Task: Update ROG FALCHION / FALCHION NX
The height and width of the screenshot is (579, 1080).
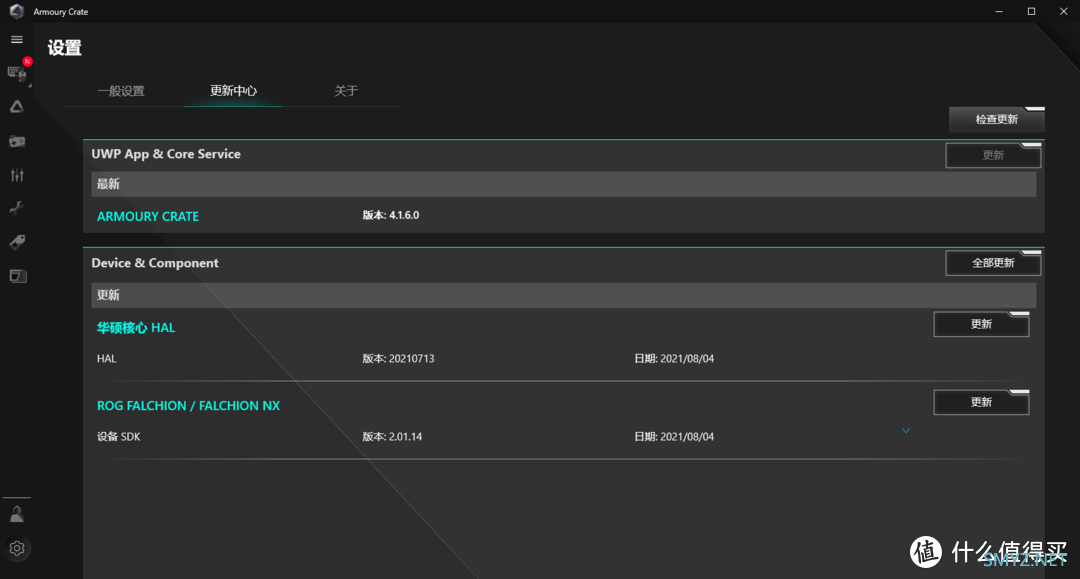Action: pos(982,402)
